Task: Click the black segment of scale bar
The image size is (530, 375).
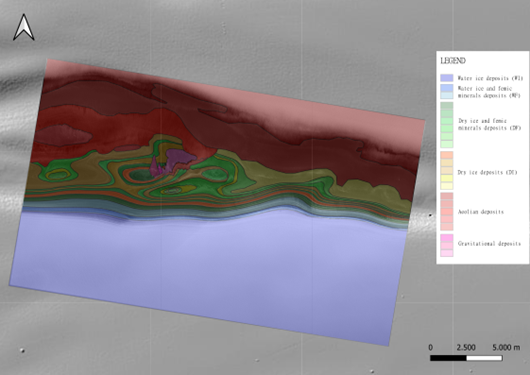Action: click(x=448, y=358)
